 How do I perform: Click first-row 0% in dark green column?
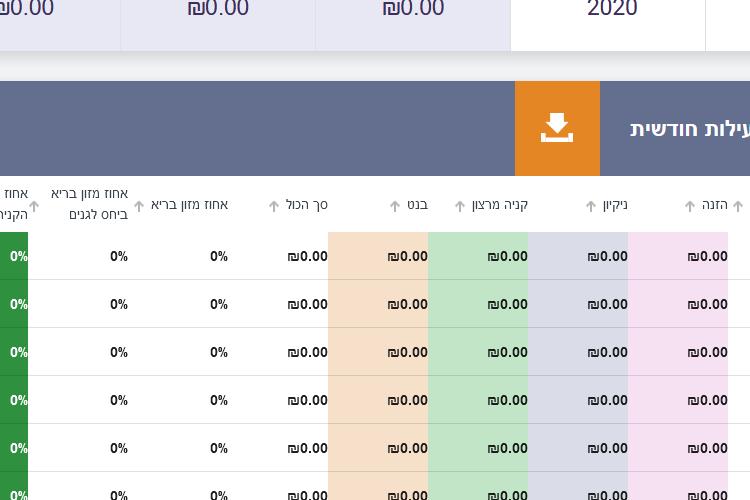[19, 256]
